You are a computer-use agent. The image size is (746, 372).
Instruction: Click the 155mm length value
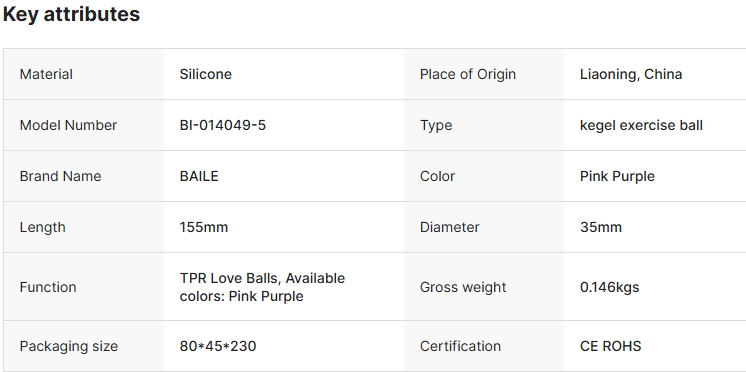[204, 227]
